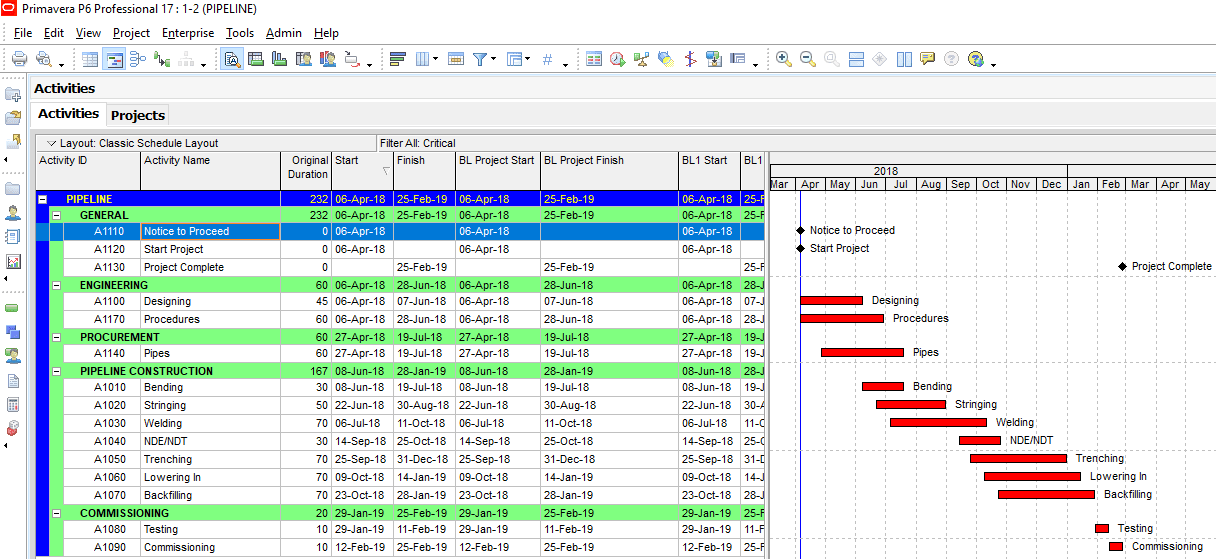Open the Enterprise menu
1216x559 pixels.
(x=188, y=33)
